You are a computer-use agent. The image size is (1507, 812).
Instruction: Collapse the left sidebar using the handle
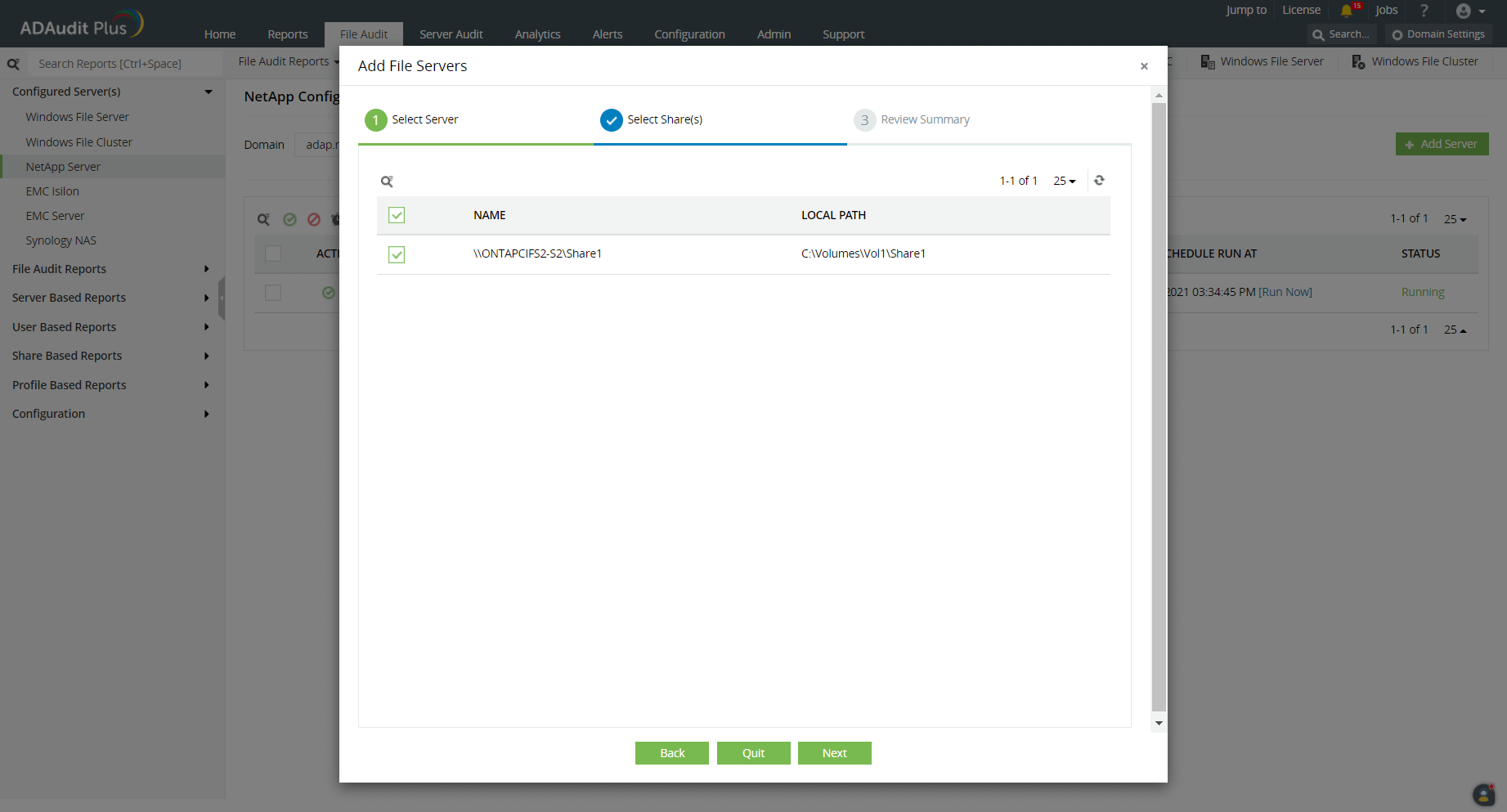222,298
